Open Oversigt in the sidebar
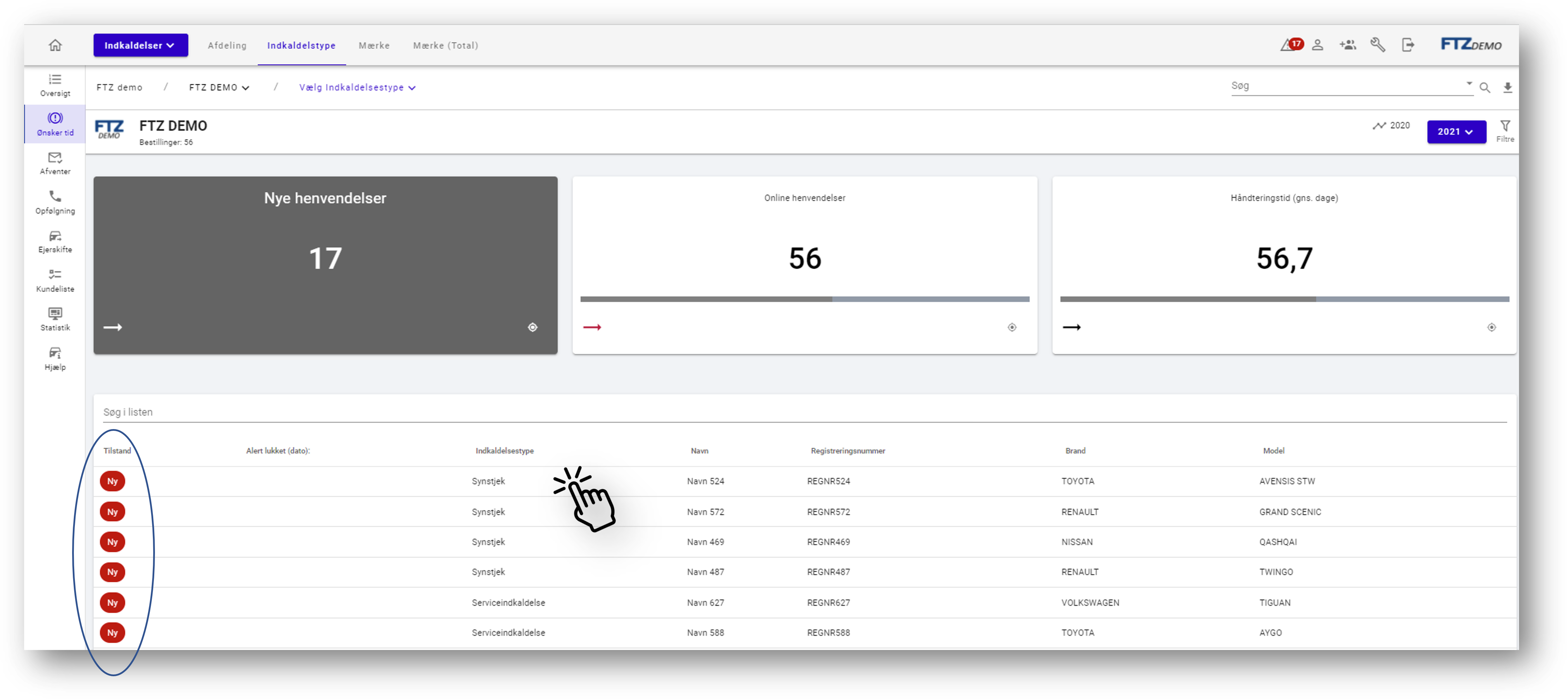 [56, 85]
